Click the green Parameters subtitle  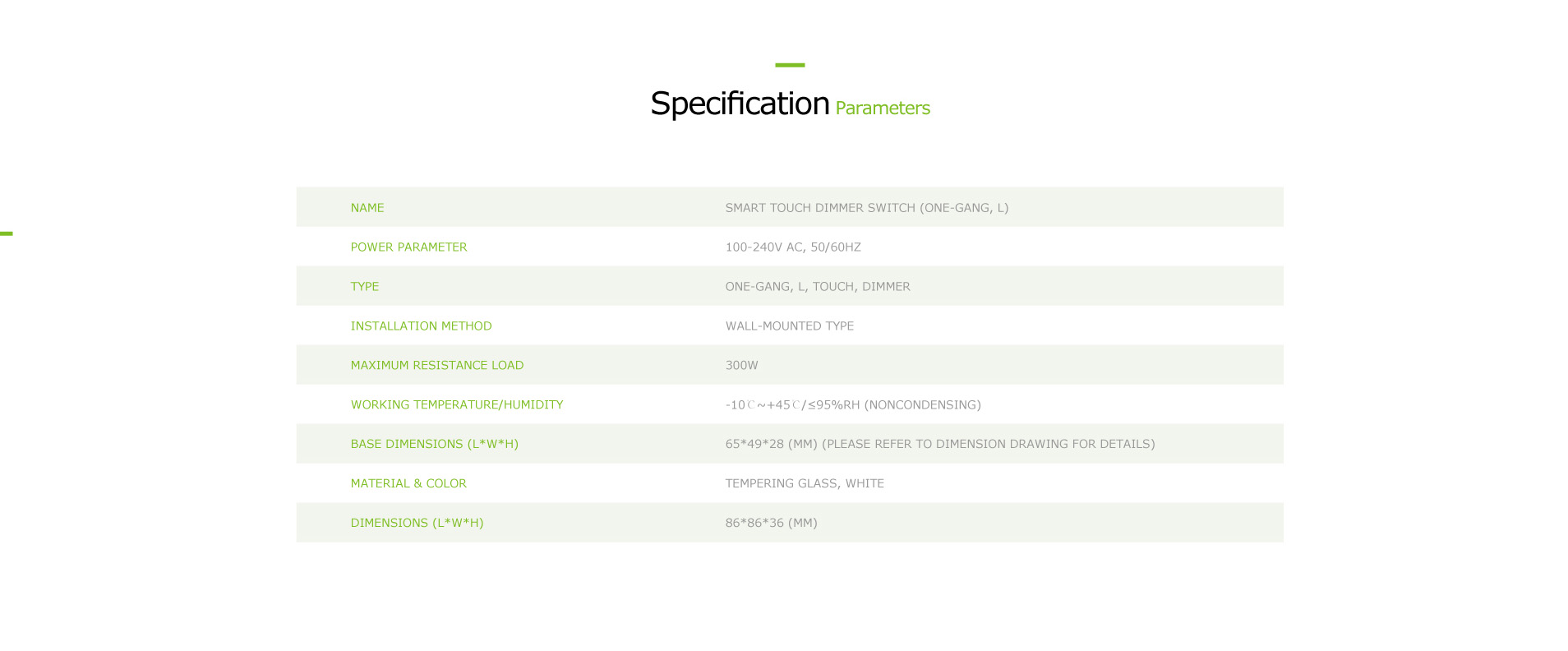tap(883, 108)
